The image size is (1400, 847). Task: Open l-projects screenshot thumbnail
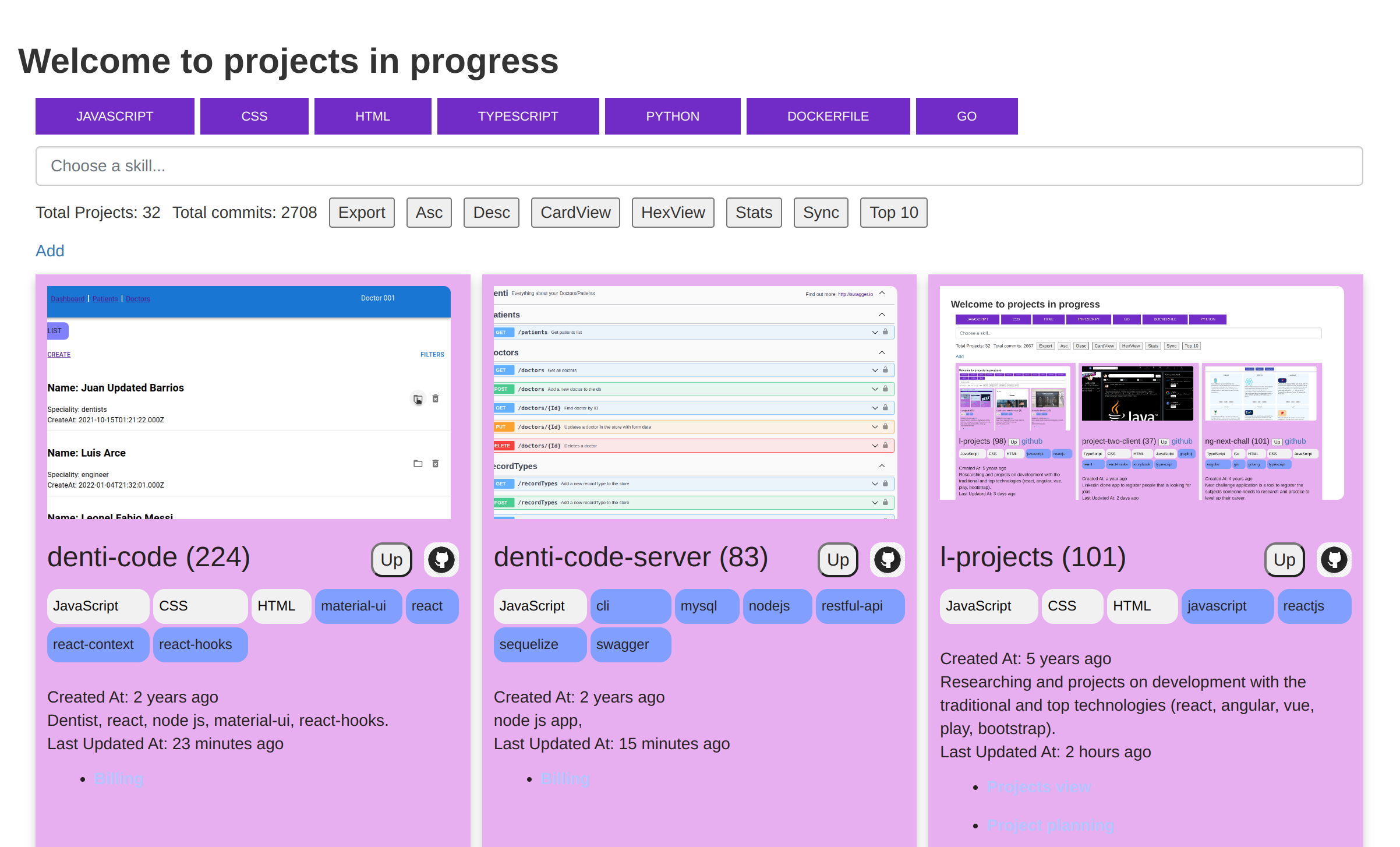(x=1141, y=393)
